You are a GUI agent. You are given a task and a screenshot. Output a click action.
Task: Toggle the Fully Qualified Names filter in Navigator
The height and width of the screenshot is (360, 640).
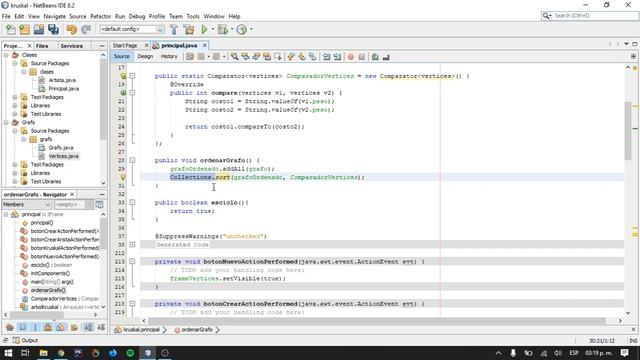(x=74, y=327)
